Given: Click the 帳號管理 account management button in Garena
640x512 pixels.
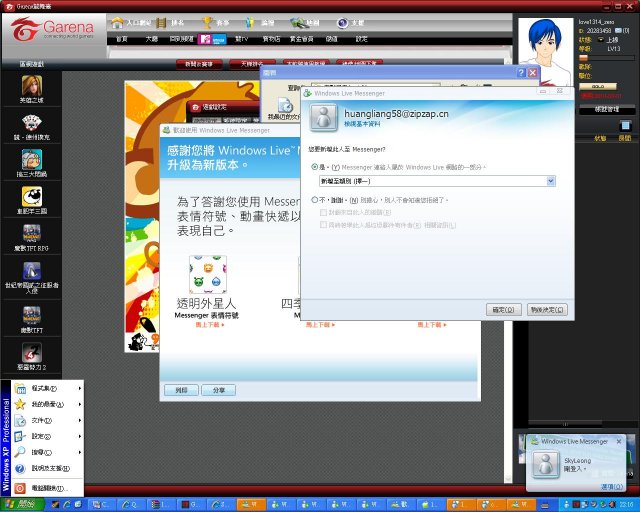Looking at the screenshot, I should [x=607, y=109].
